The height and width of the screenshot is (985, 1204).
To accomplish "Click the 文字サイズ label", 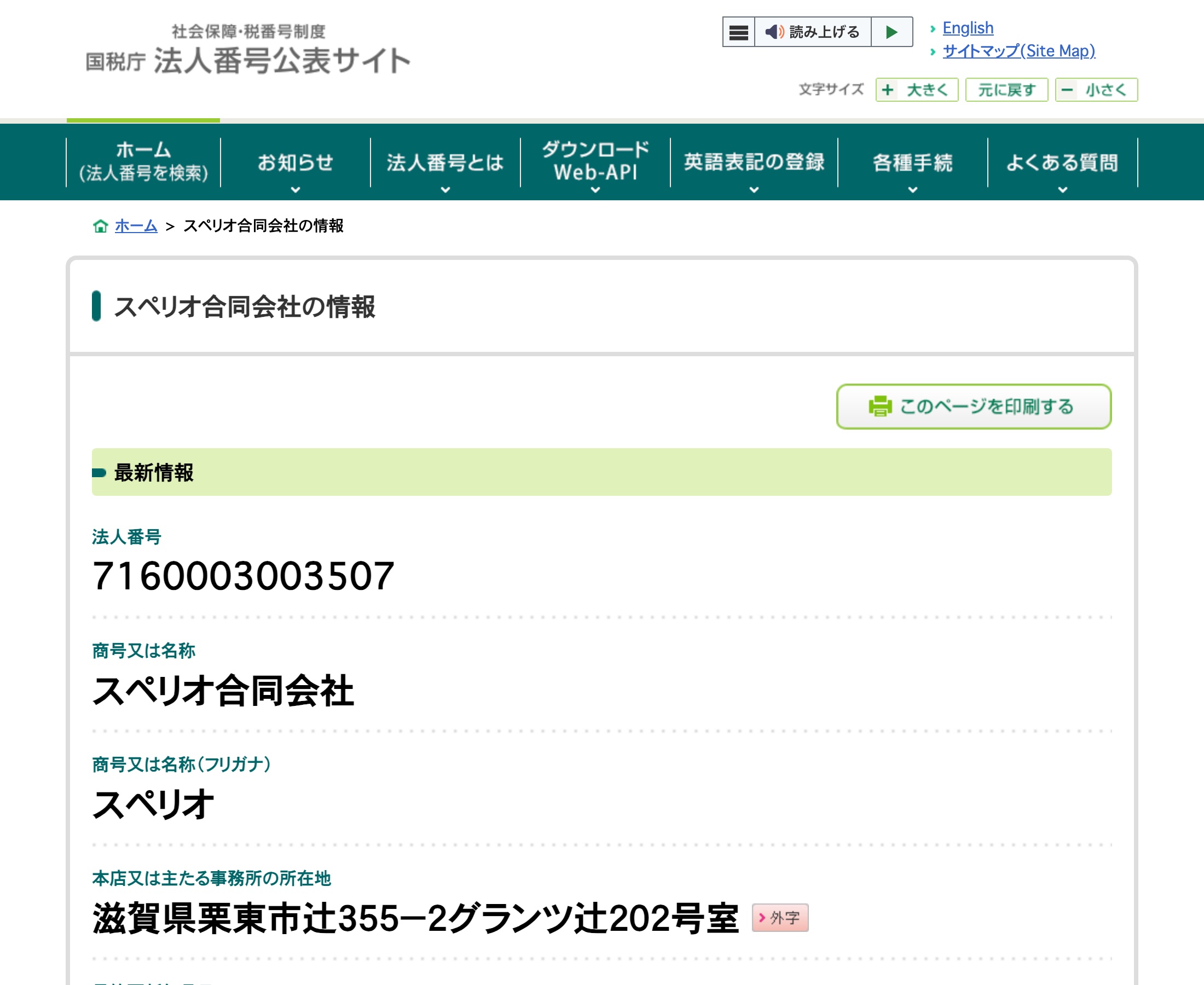I will pyautogui.click(x=831, y=90).
